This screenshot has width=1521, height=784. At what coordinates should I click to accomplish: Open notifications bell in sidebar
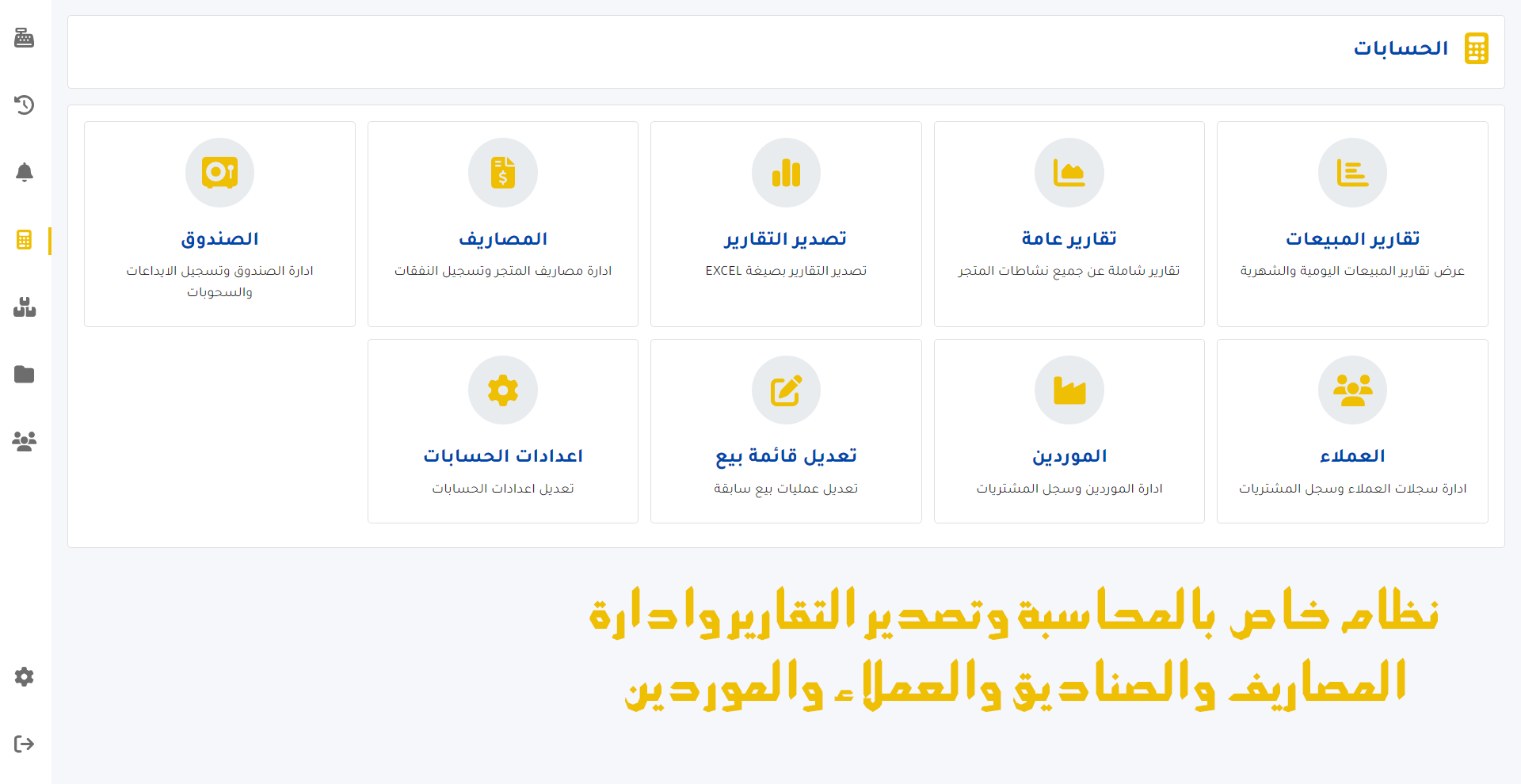(25, 172)
